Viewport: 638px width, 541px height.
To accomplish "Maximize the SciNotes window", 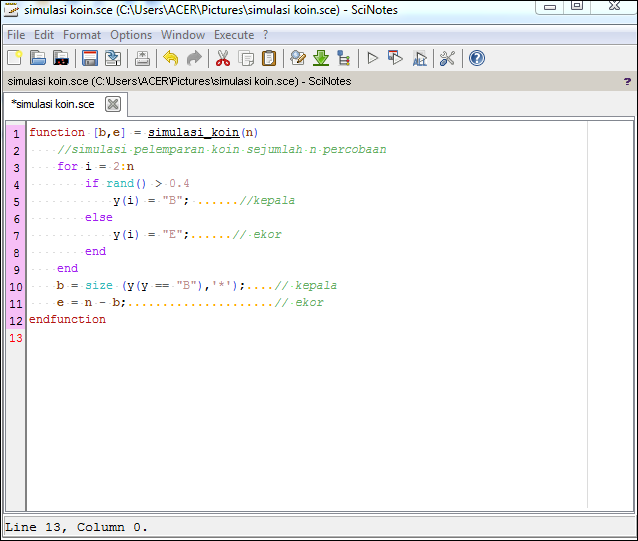I will coord(577,6).
